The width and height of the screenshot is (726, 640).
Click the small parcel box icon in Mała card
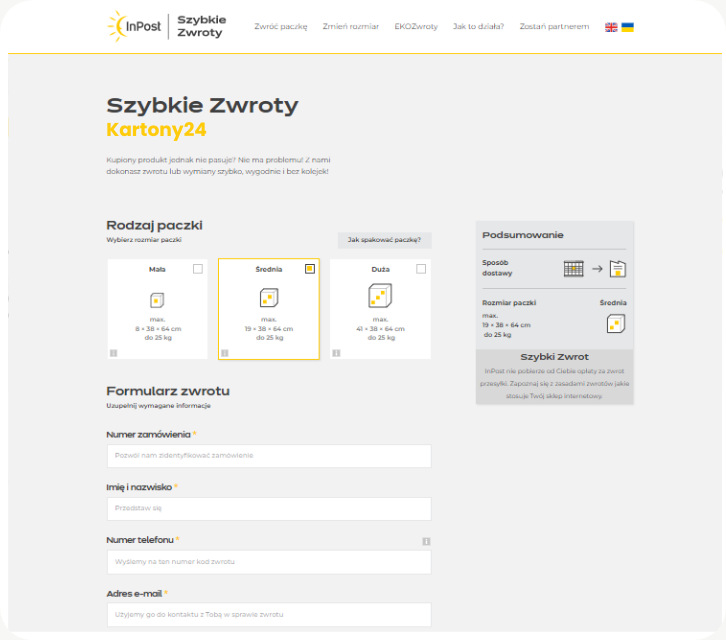point(157,300)
